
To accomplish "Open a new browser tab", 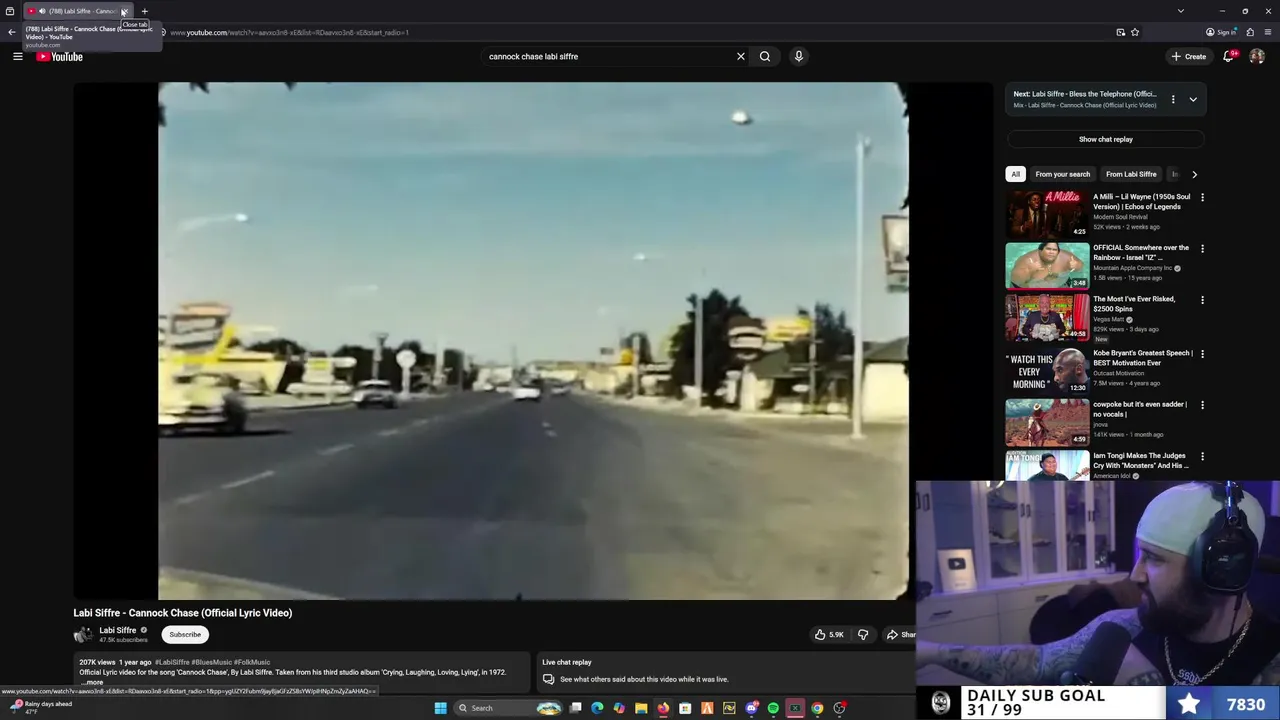I will coord(144,11).
